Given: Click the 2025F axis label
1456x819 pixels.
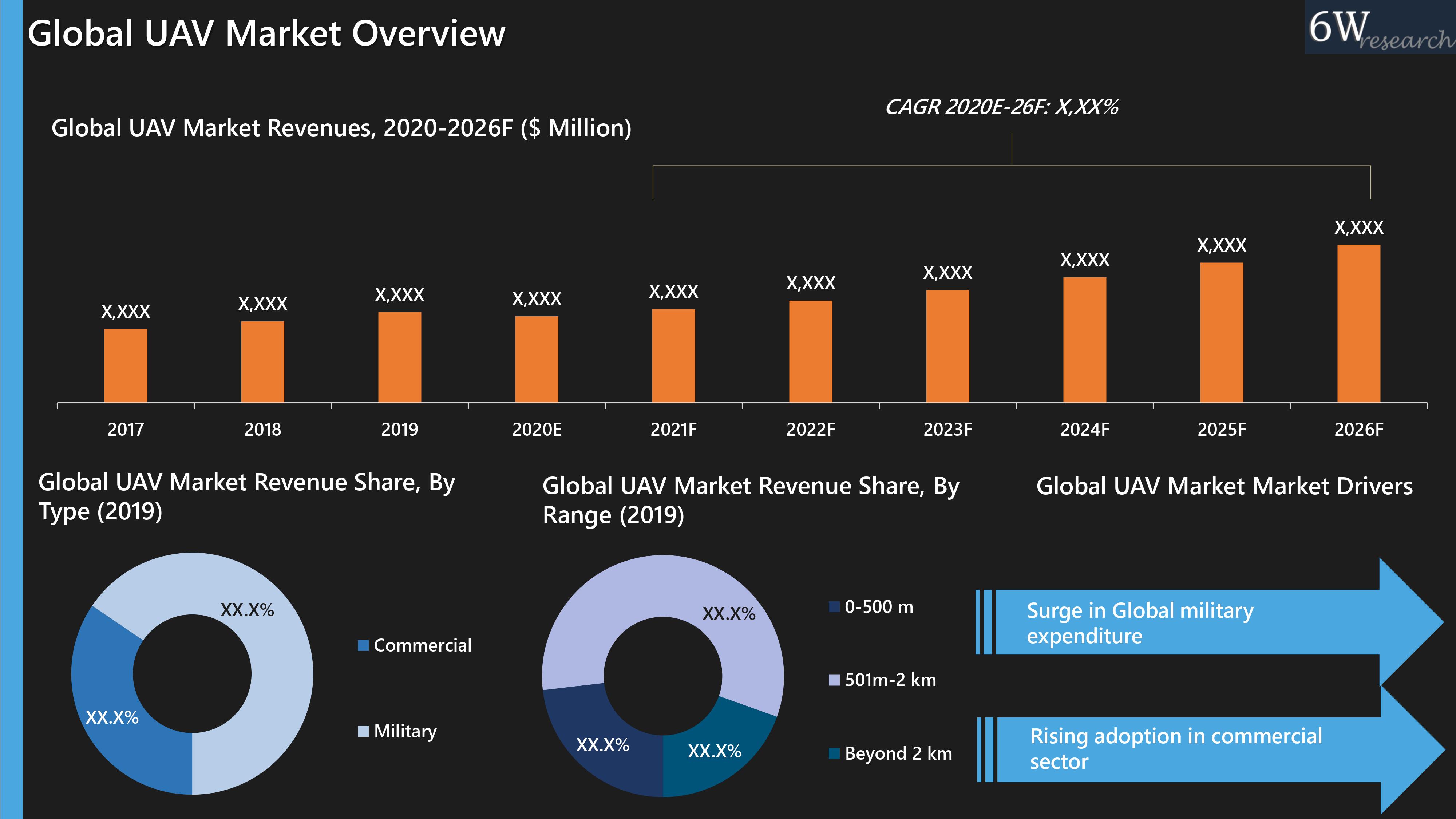Looking at the screenshot, I should pyautogui.click(x=1222, y=430).
